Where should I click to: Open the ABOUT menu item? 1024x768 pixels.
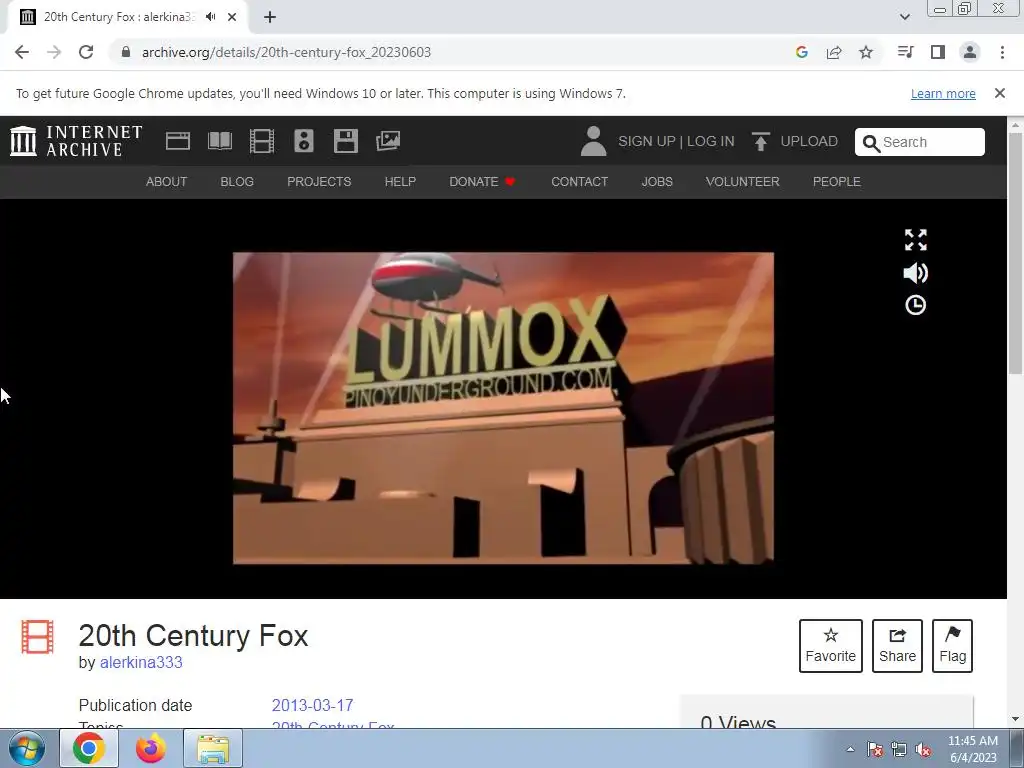(167, 182)
